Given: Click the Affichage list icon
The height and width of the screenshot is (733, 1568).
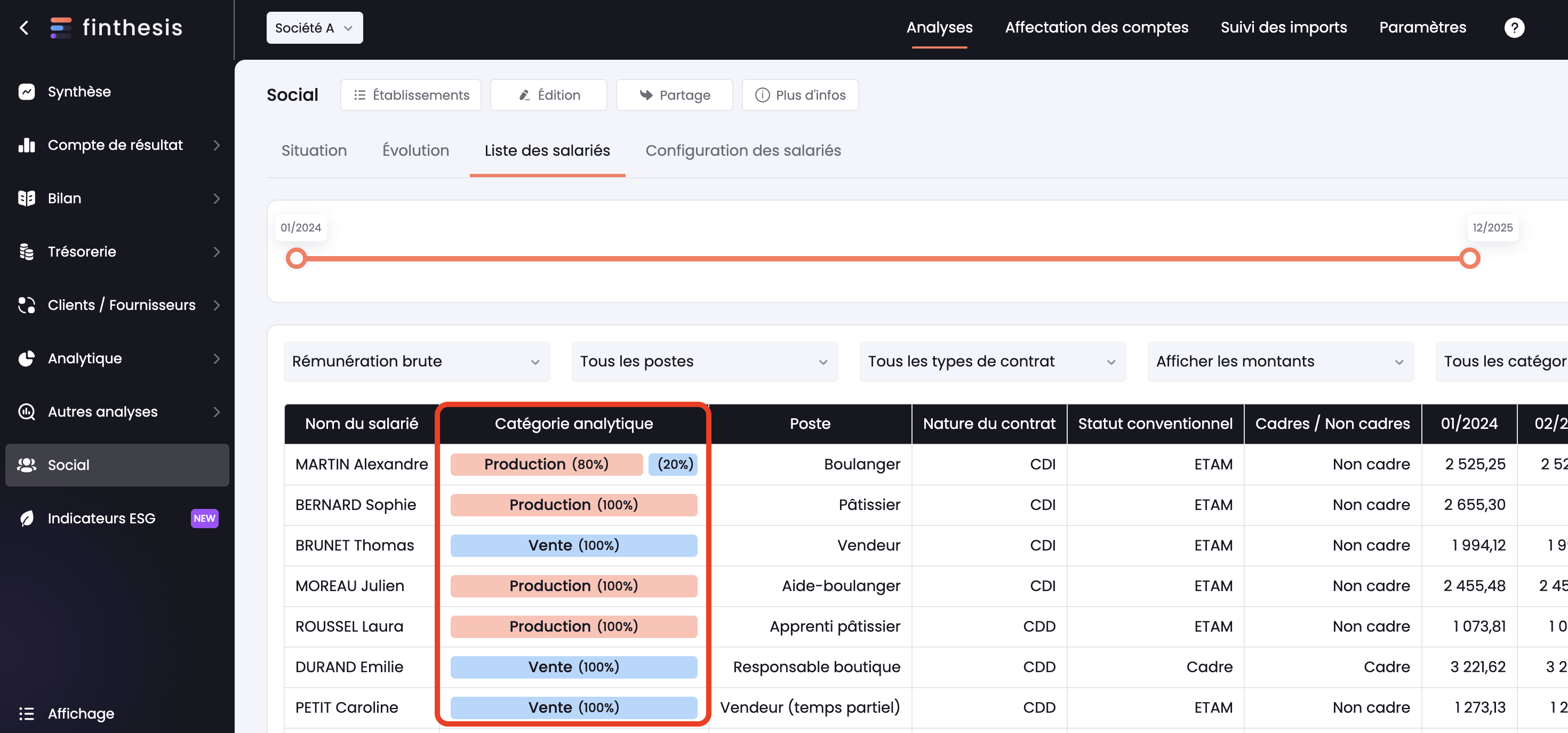Looking at the screenshot, I should [27, 713].
